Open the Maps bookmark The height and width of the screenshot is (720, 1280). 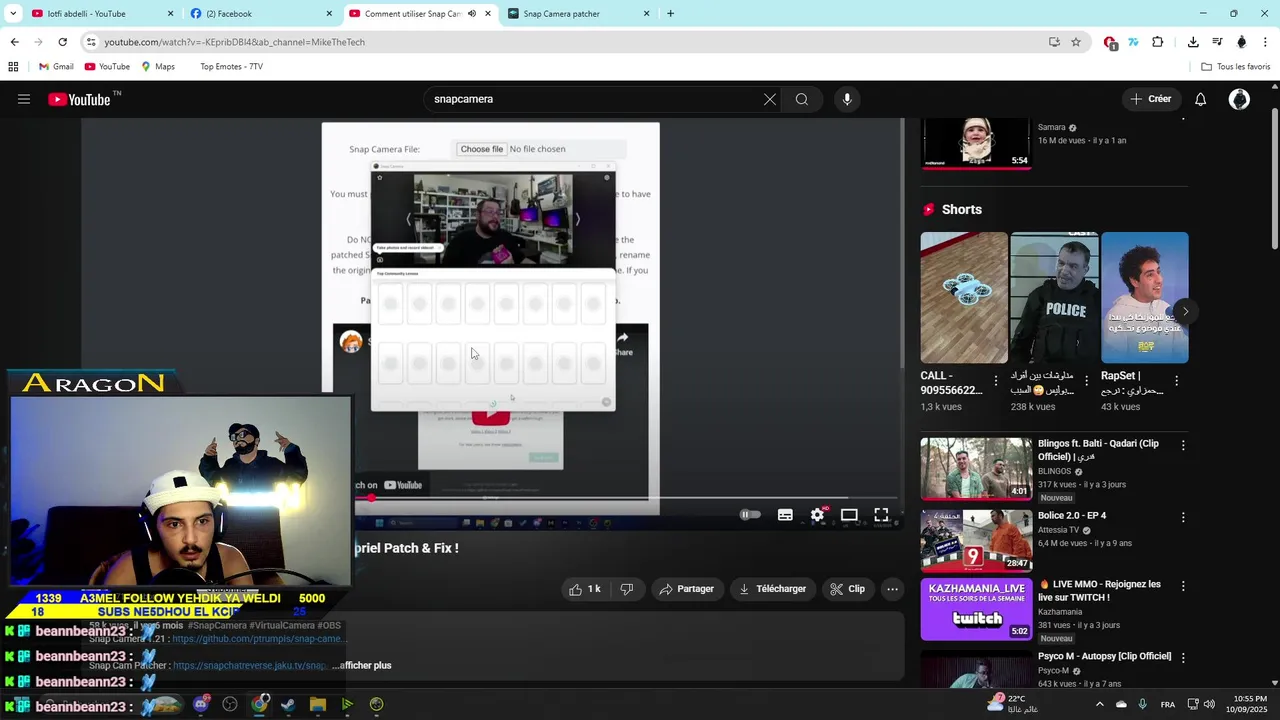[158, 67]
